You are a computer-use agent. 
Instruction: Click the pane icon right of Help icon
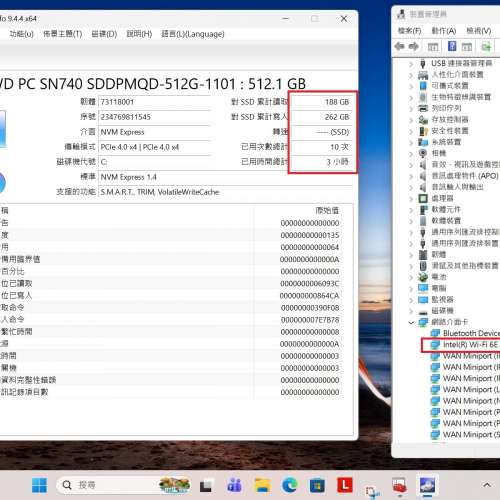tap(467, 47)
